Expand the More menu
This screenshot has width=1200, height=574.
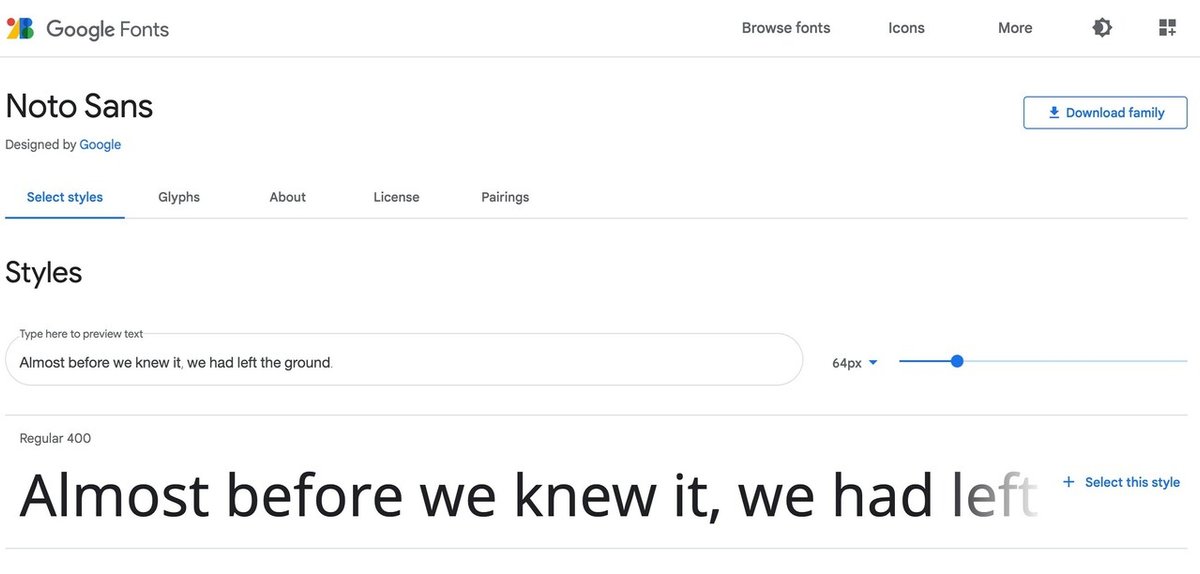pyautogui.click(x=1015, y=28)
